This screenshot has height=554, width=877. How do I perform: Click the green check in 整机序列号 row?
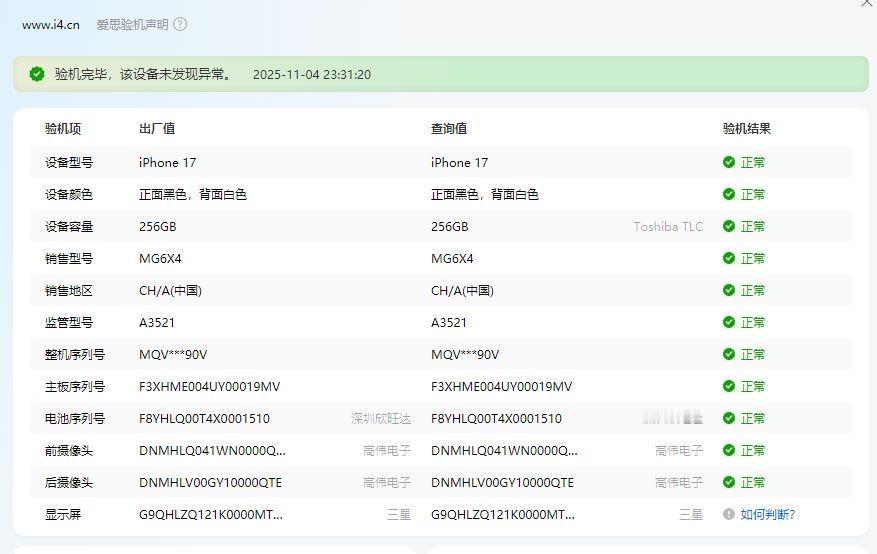[728, 354]
